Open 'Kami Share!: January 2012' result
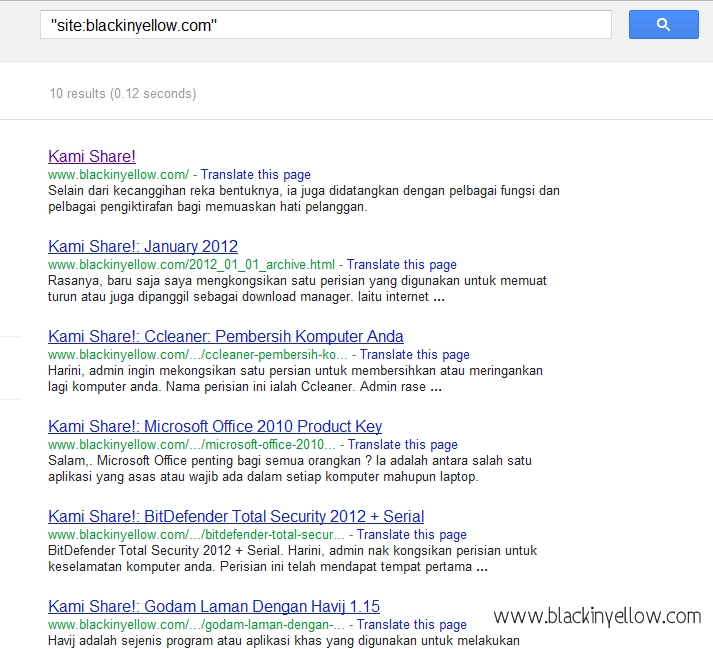713x649 pixels. pyautogui.click(x=143, y=247)
